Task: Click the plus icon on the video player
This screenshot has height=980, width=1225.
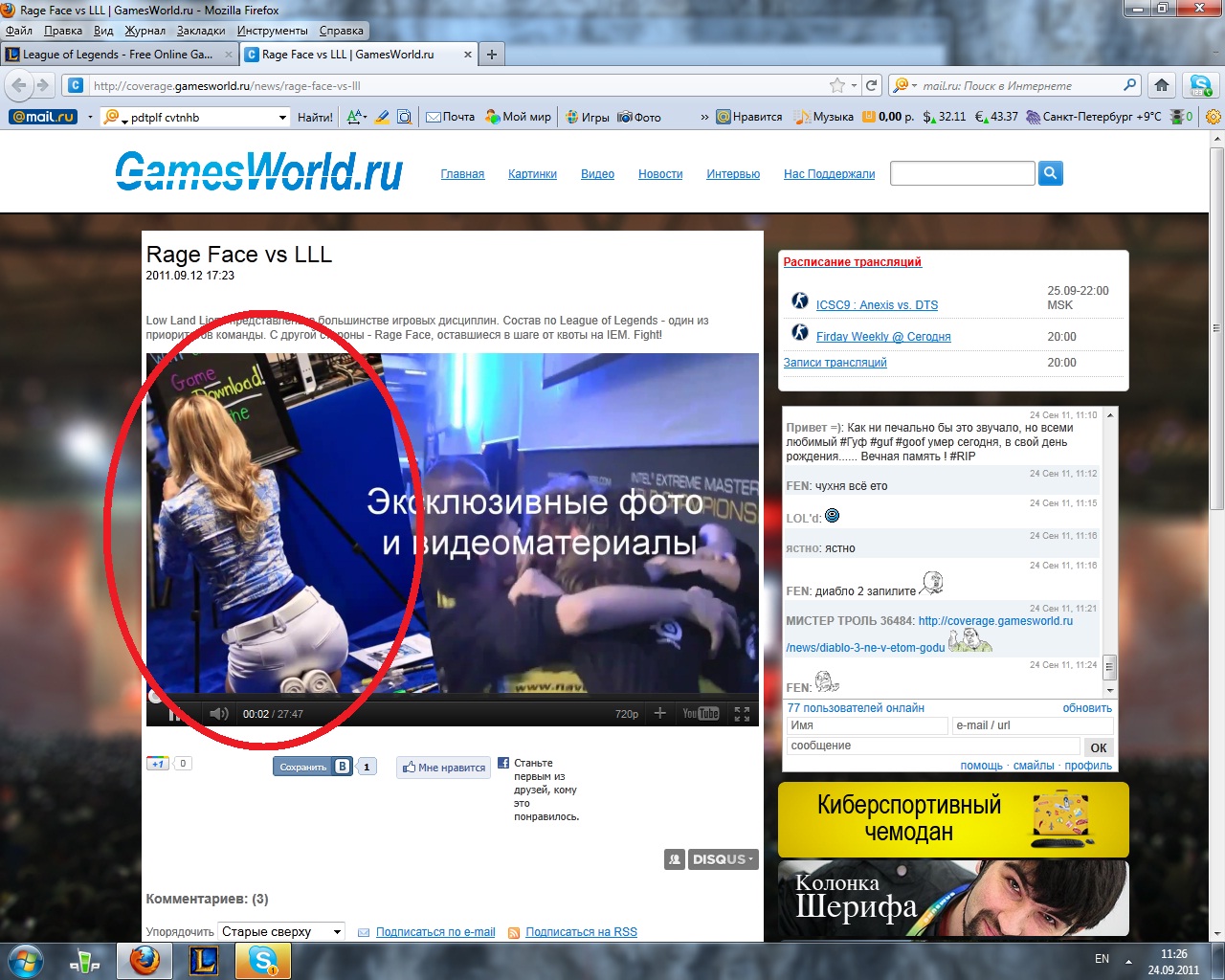Action: 659,713
